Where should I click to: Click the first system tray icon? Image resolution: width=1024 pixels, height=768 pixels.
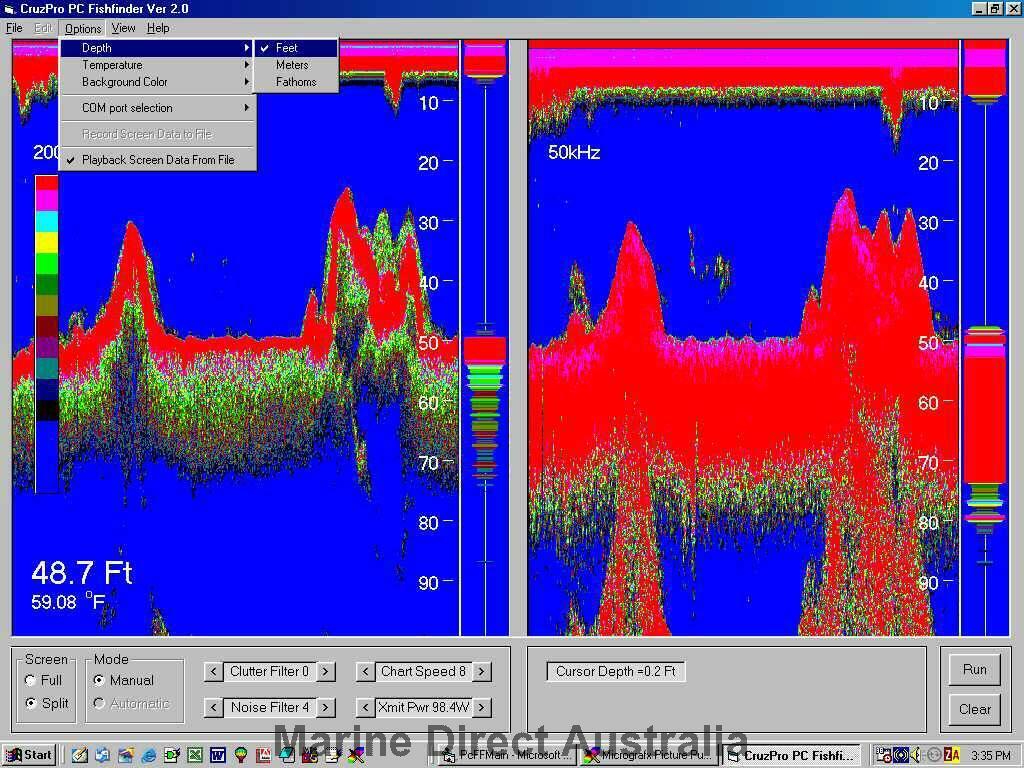884,755
